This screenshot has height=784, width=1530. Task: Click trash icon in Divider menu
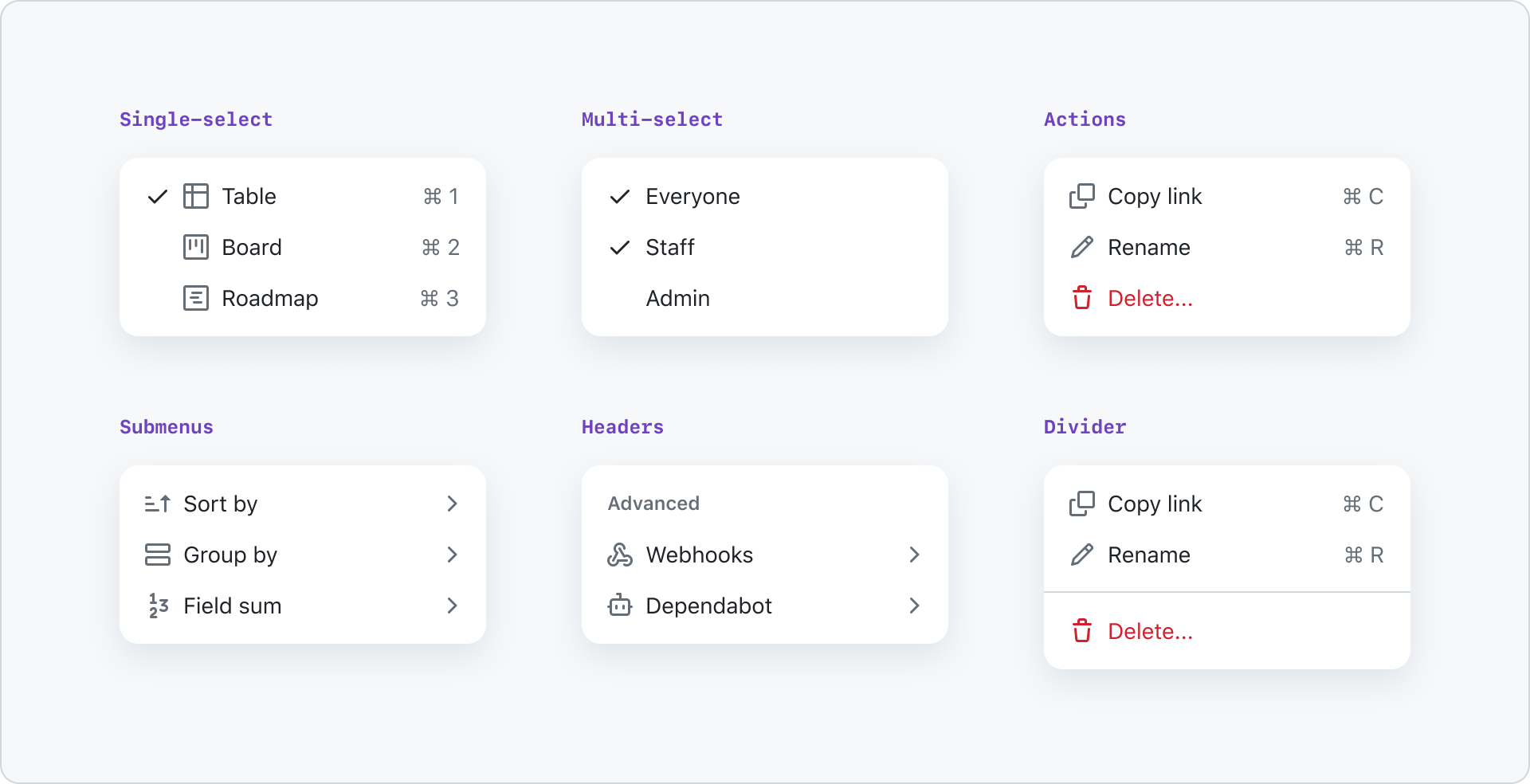1082,631
